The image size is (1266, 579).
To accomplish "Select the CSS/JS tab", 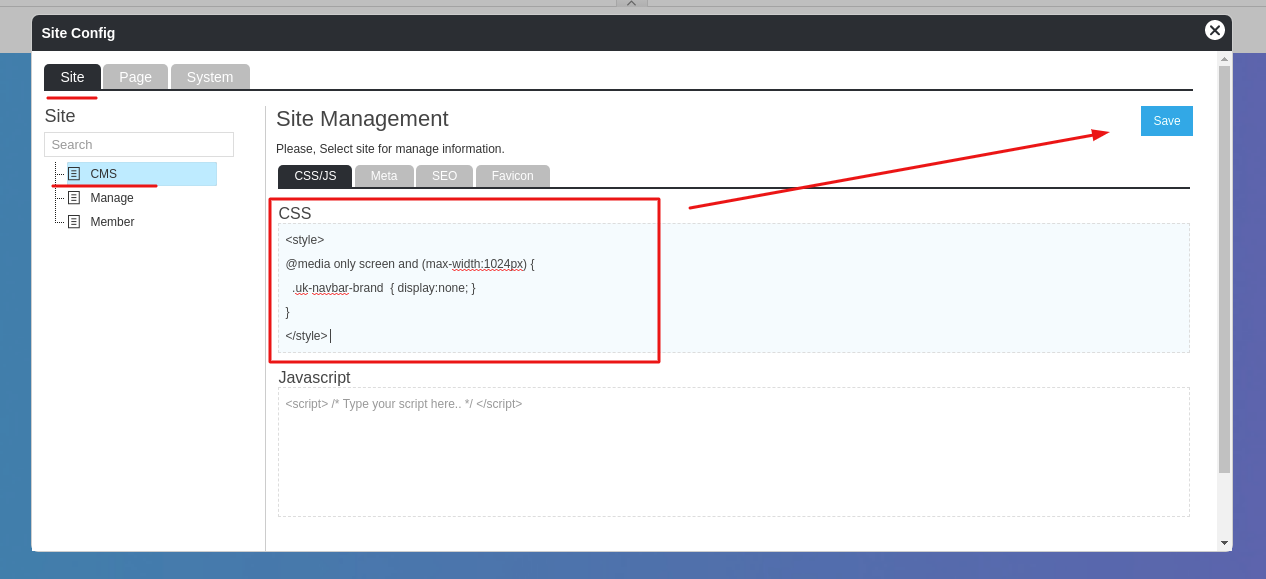I will tap(315, 176).
